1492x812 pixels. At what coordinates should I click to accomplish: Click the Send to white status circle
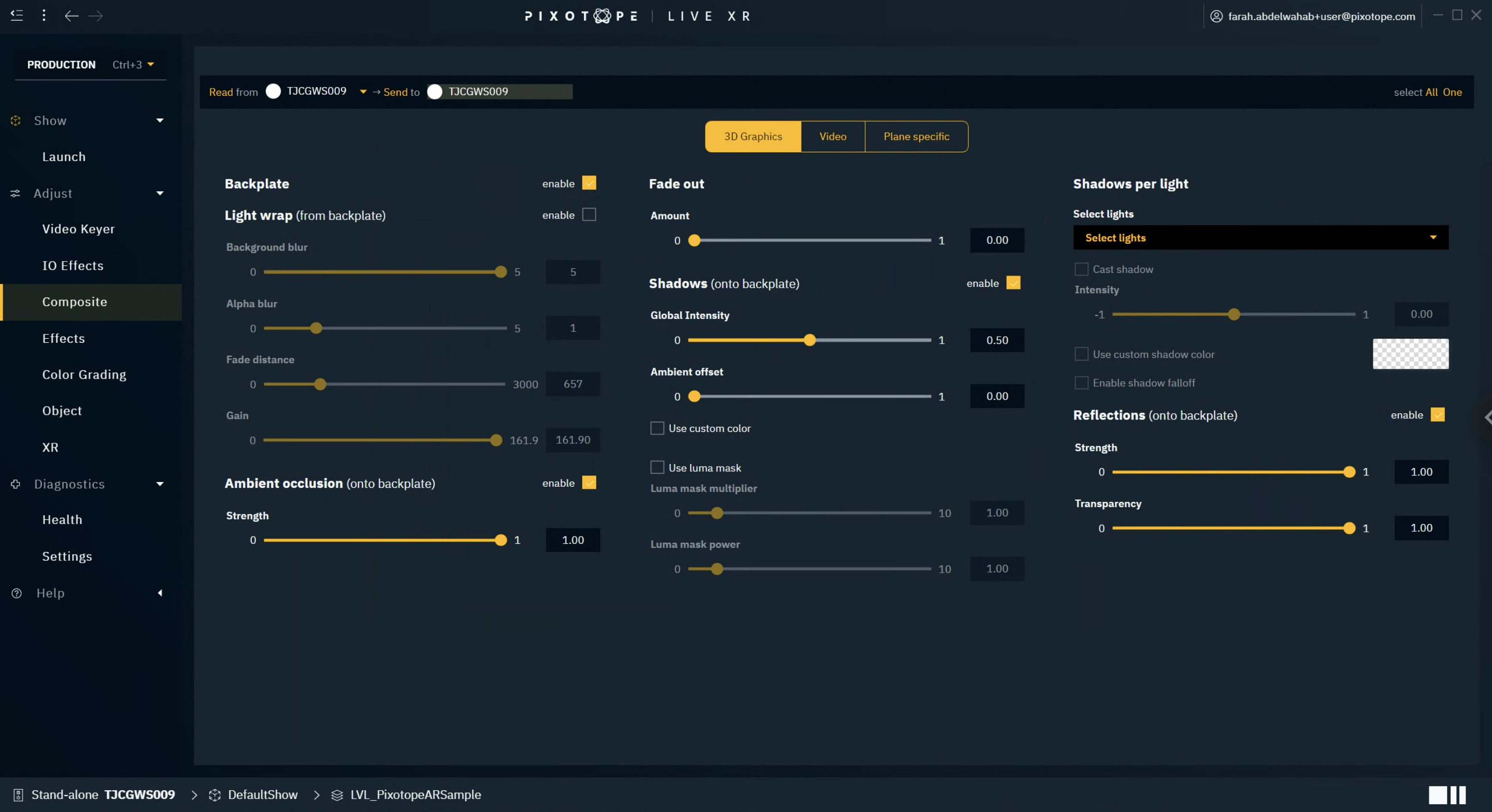pos(435,92)
